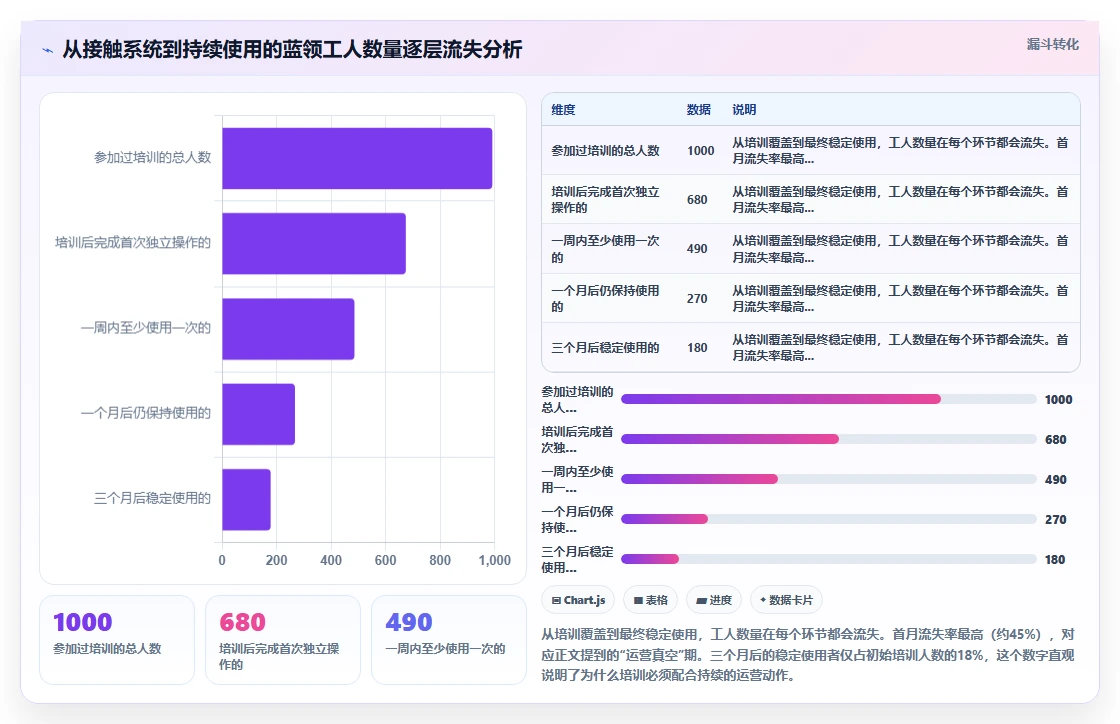The height and width of the screenshot is (724, 1120).
Task: Open the 490 一周内至少使用一次的 stat card
Action: pos(449,640)
